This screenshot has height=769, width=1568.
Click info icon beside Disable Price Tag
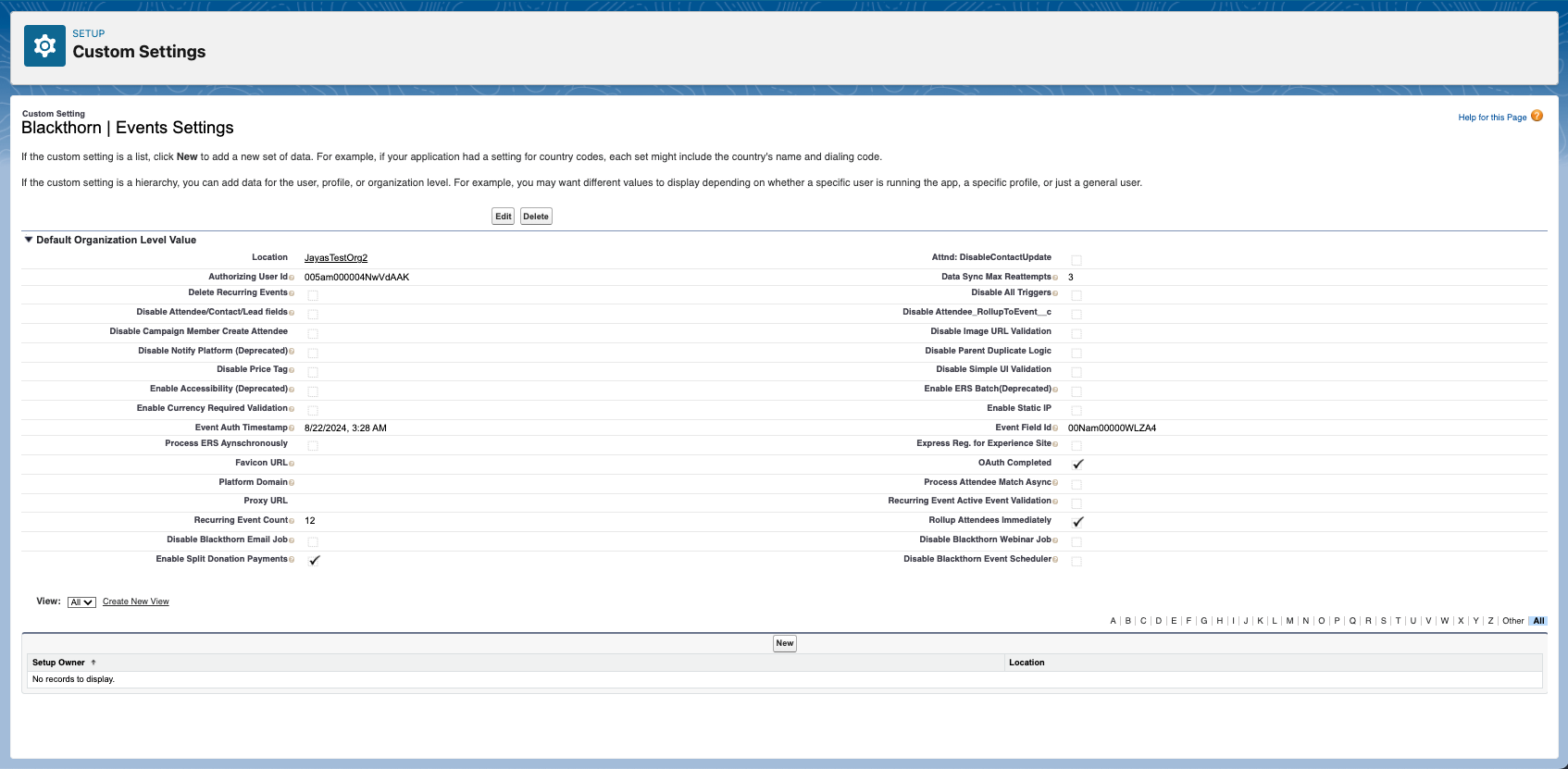[292, 370]
